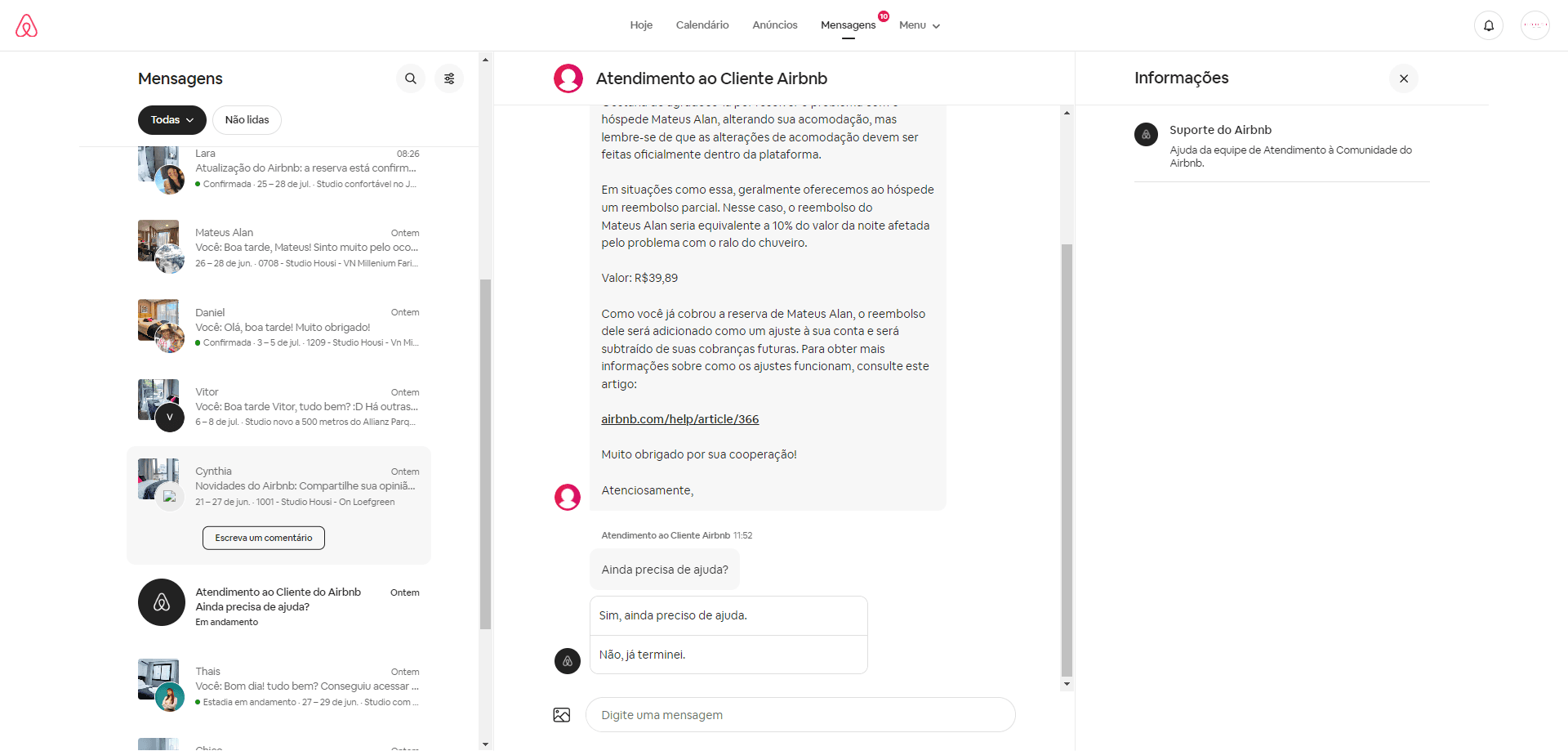Open the Mateus Alan conversation
Viewport: 1568px width, 751px height.
point(278,247)
